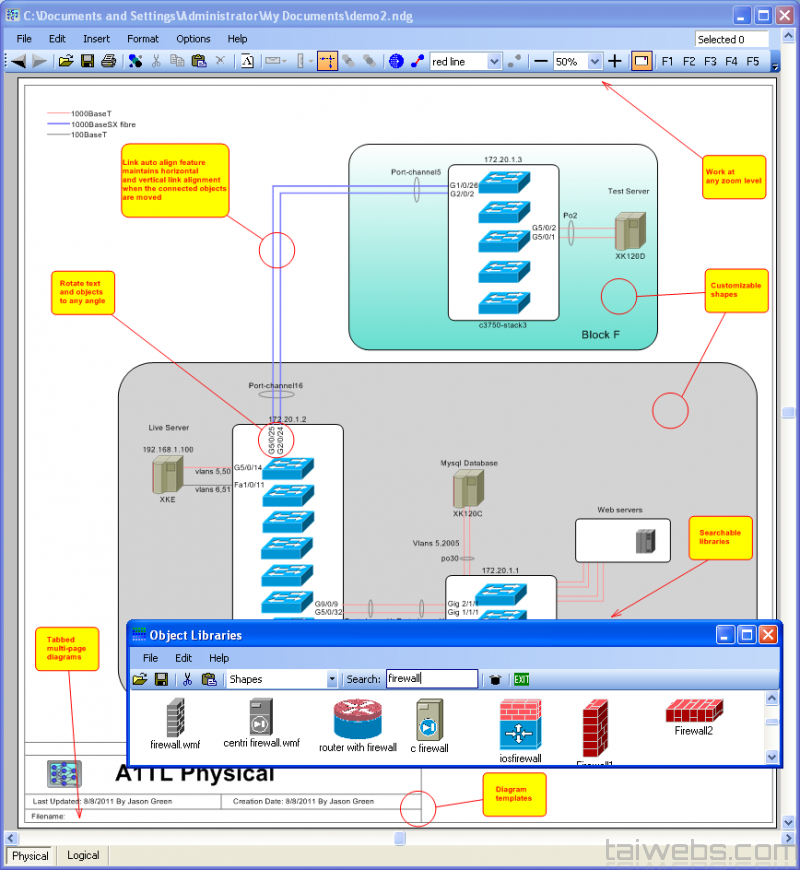
Task: Click the Save diagram icon in main toolbar
Action: click(87, 61)
